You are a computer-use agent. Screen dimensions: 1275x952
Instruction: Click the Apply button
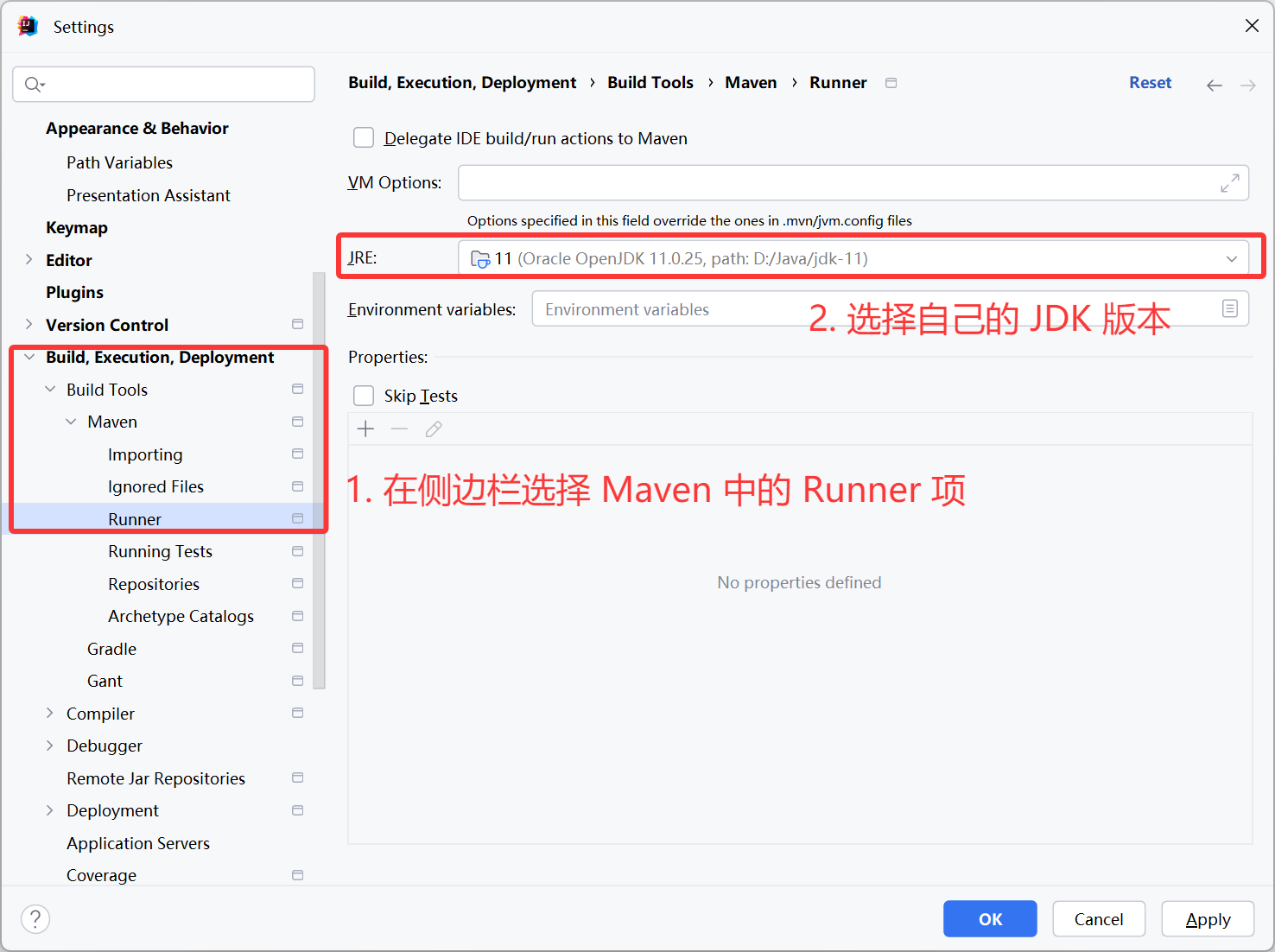click(1208, 919)
